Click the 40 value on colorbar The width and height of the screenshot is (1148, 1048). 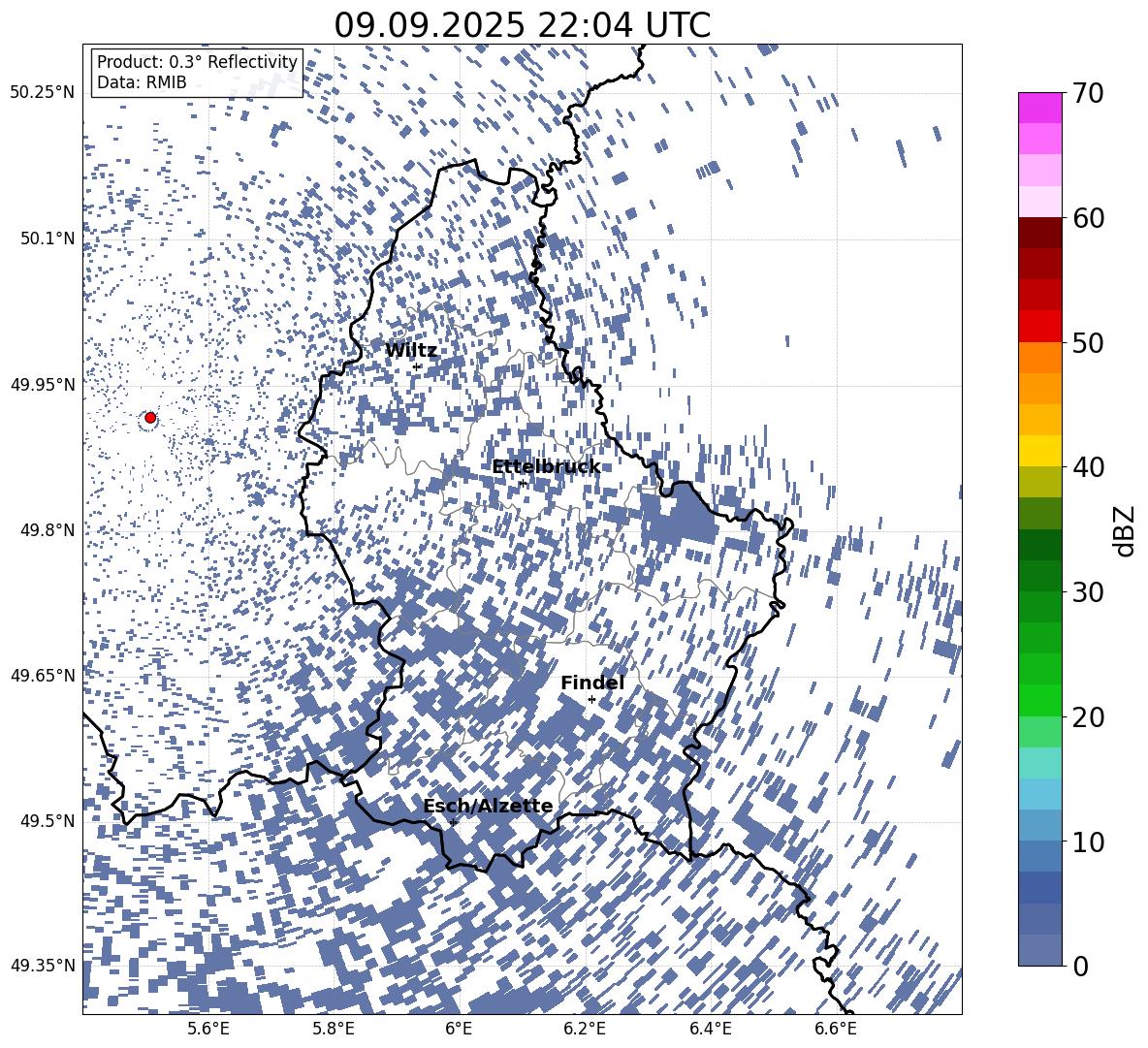(1088, 467)
